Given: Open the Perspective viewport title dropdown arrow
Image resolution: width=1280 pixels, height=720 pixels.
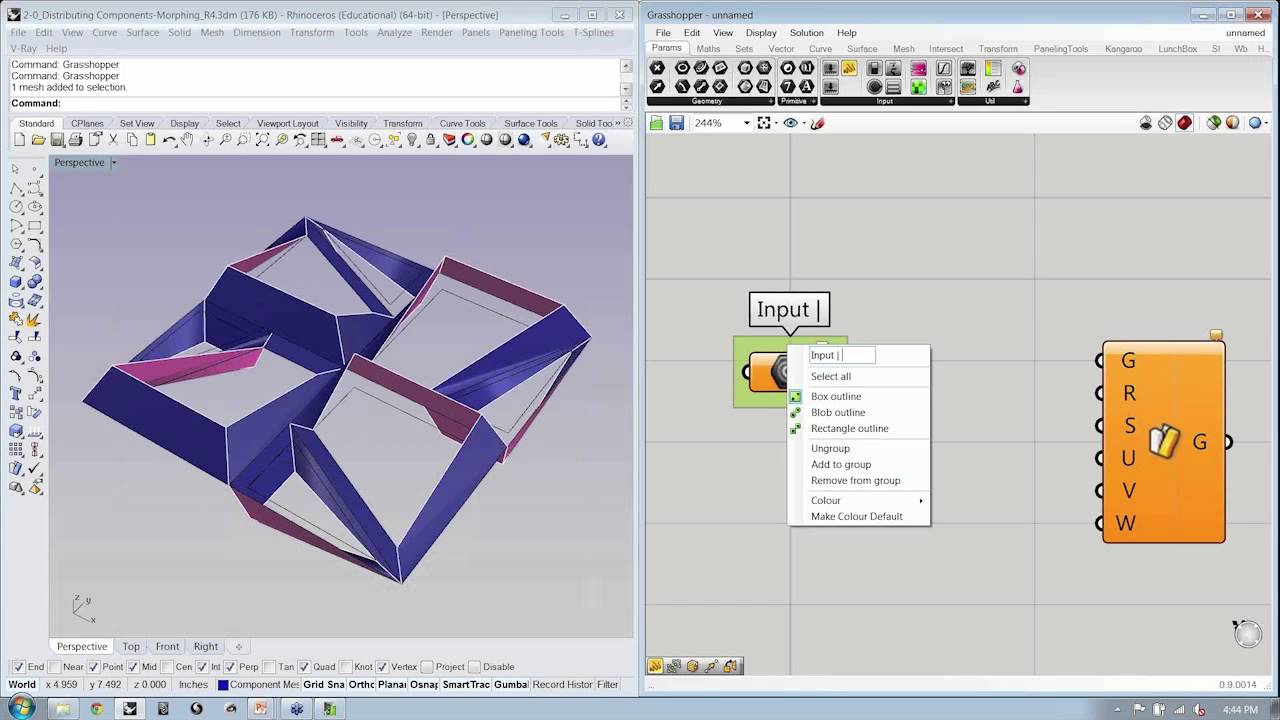Looking at the screenshot, I should click(x=114, y=162).
